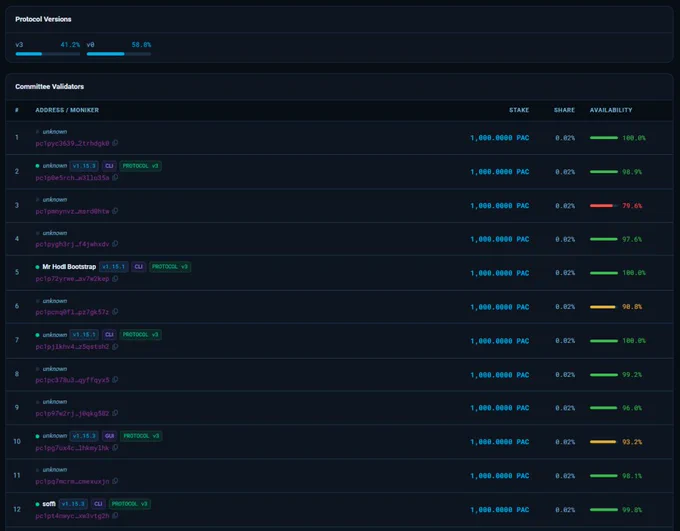Click the green status dot beside soffi
This screenshot has width=680, height=531.
coord(37,504)
